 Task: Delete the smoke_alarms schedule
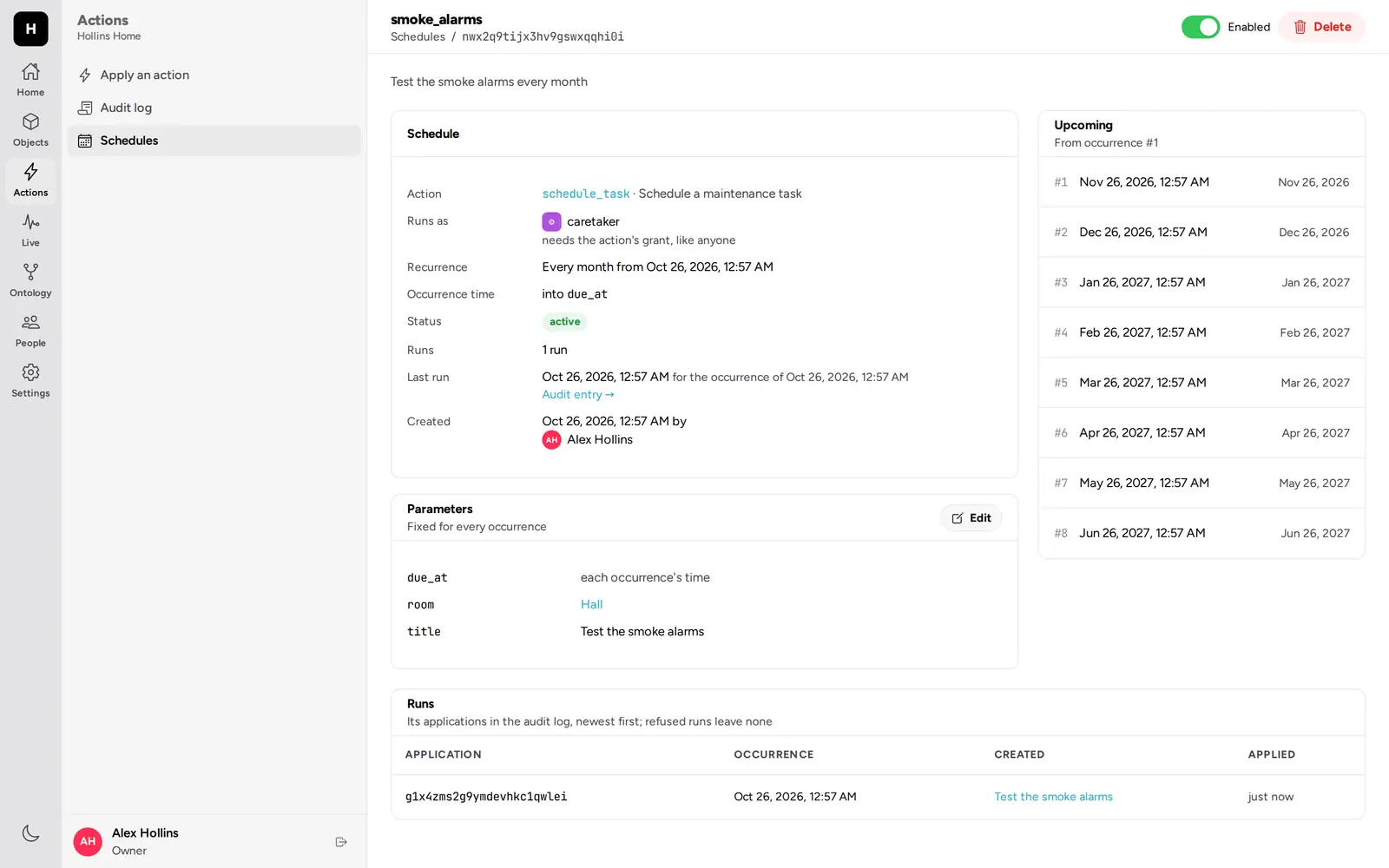1321,27
